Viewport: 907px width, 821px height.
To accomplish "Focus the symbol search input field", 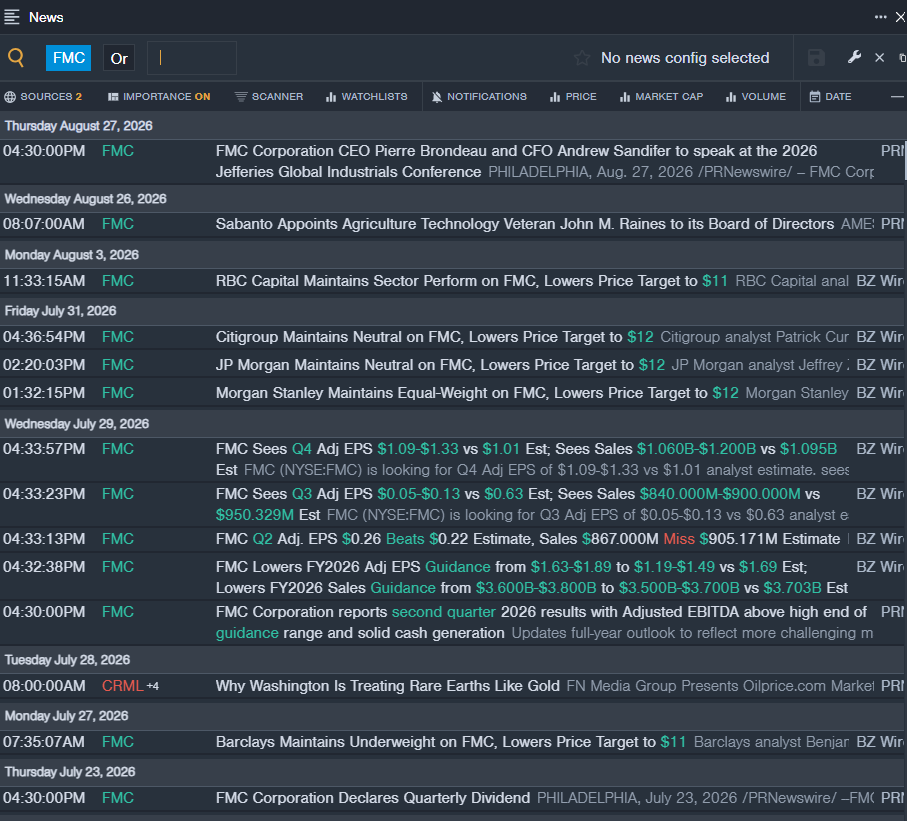I will tap(192, 58).
